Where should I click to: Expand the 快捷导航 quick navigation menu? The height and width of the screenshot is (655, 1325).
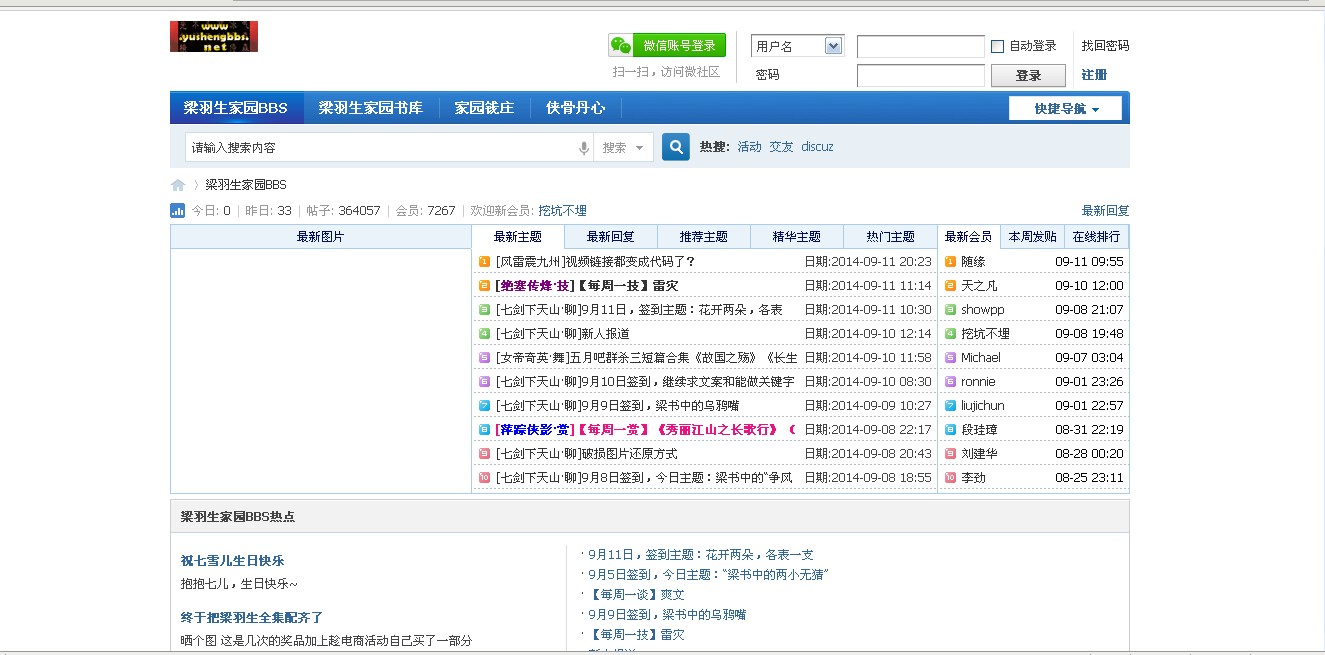(x=1065, y=108)
